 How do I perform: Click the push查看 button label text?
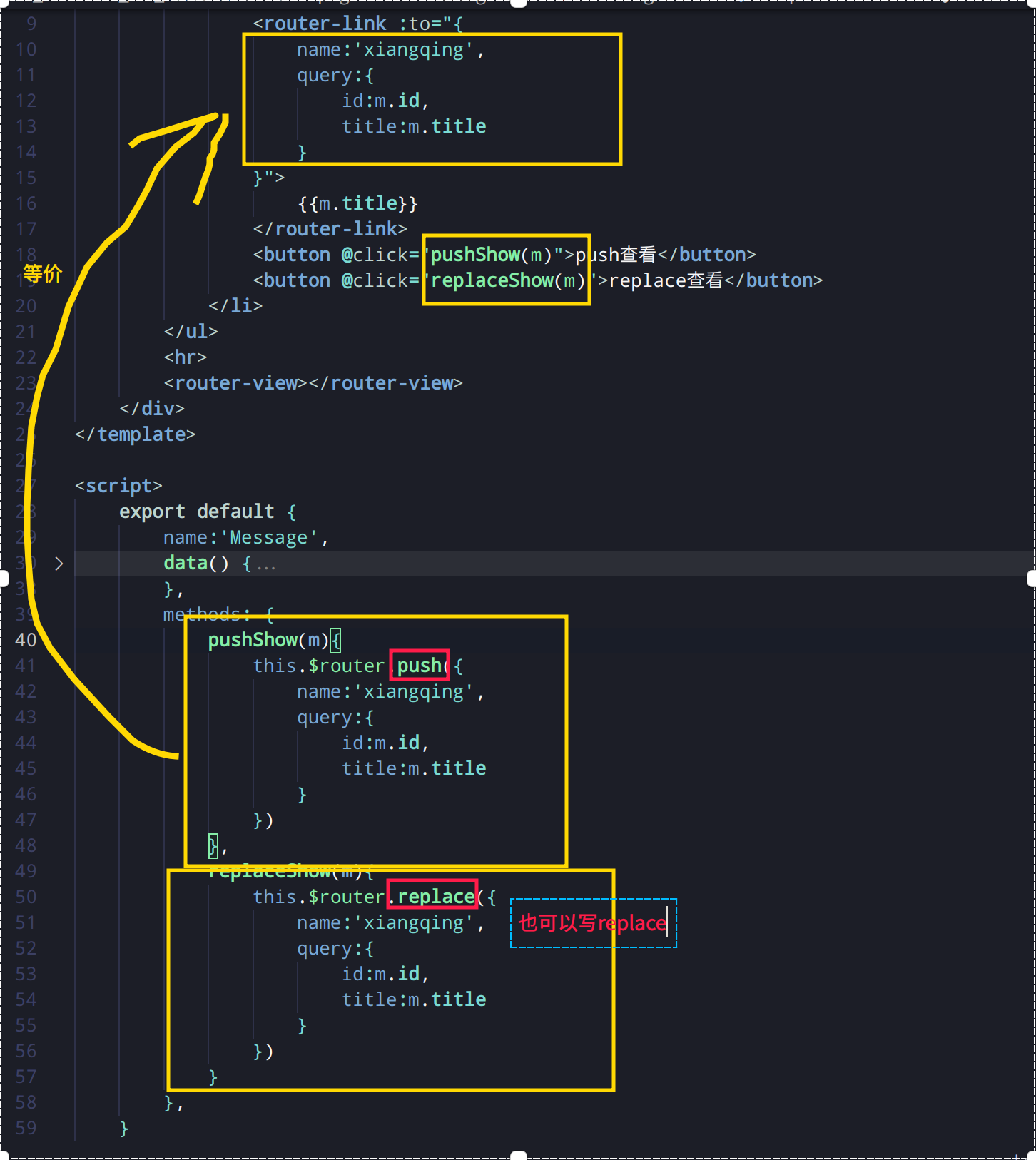tap(616, 255)
